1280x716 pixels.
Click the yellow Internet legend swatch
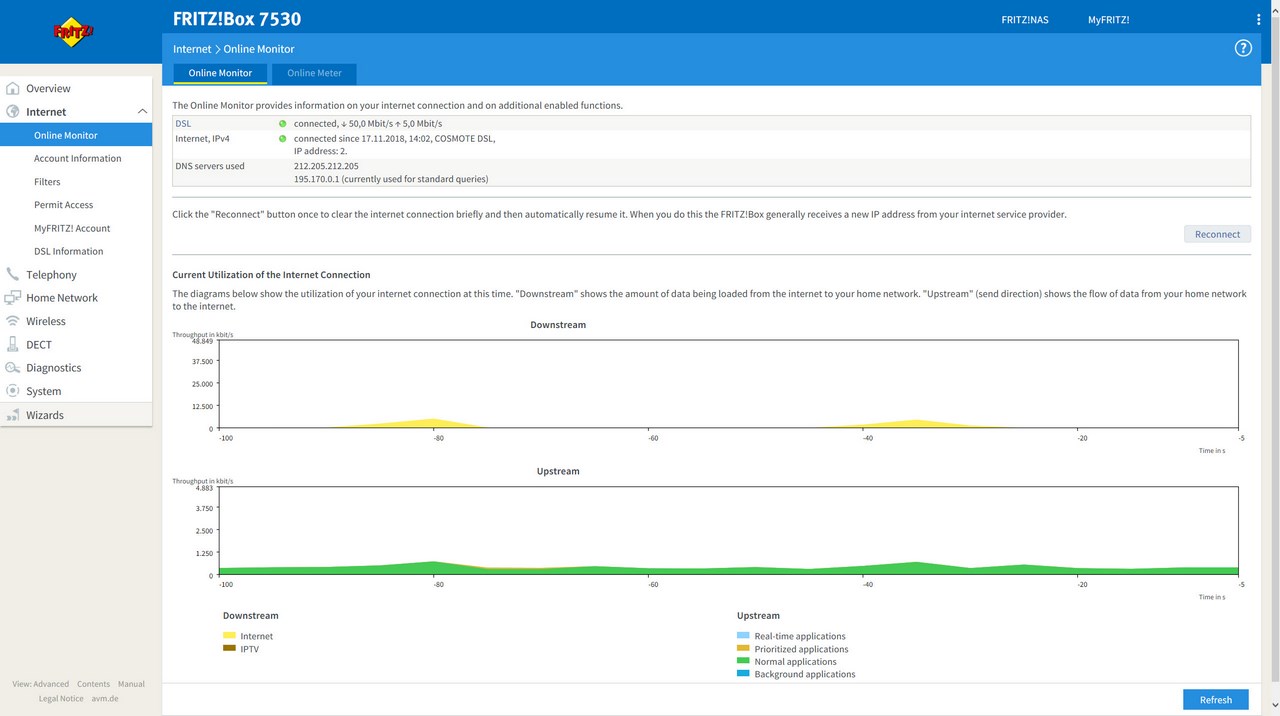tap(229, 635)
